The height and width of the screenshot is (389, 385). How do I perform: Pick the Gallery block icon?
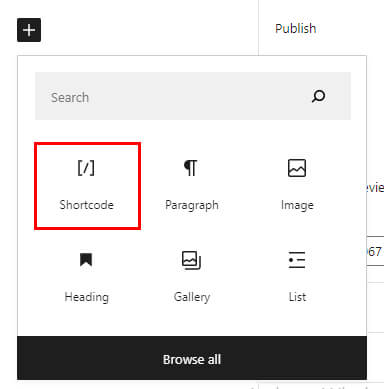[191, 260]
